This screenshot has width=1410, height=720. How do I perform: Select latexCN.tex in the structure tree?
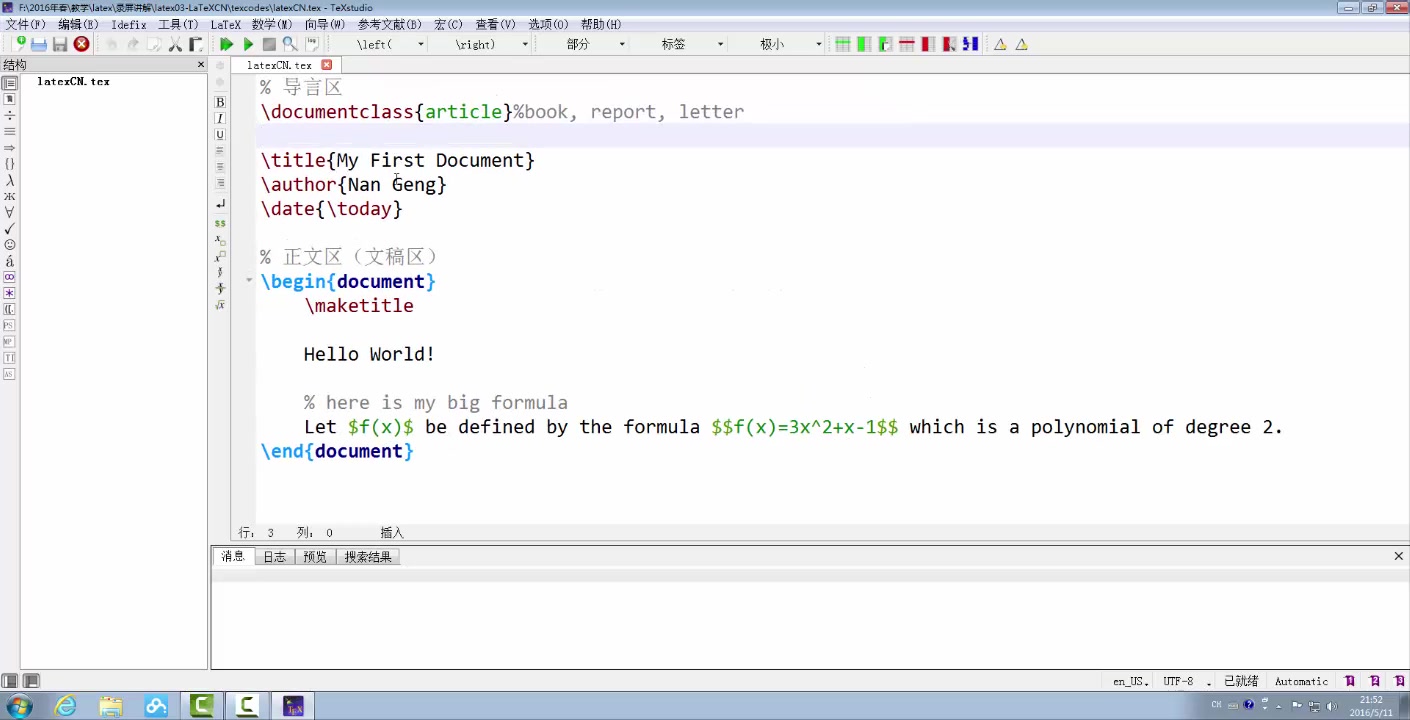[73, 82]
